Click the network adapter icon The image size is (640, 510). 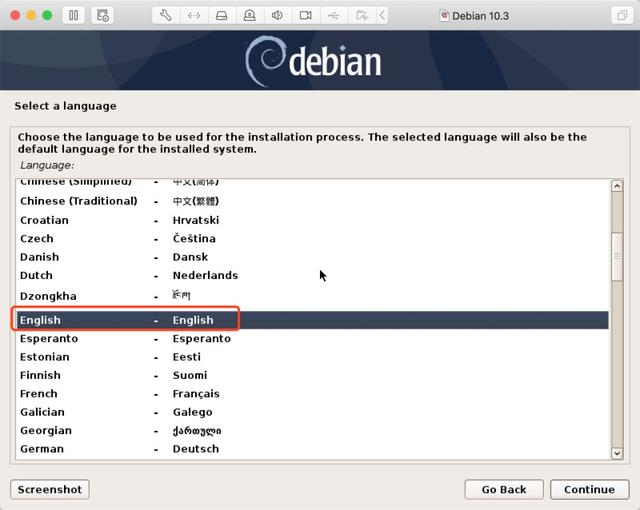[x=193, y=16]
